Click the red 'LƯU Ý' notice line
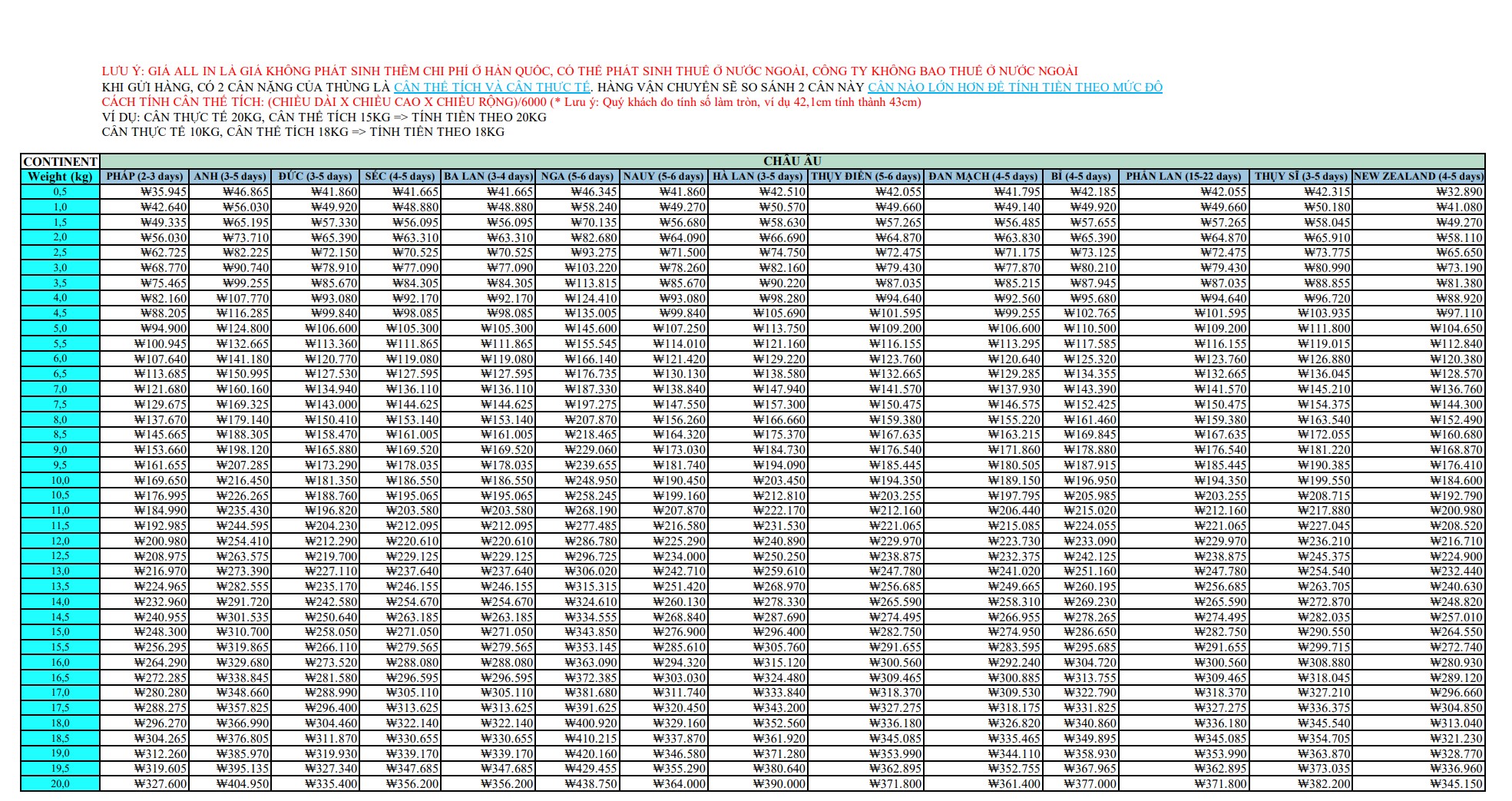The image size is (1512, 801). pyautogui.click(x=589, y=71)
